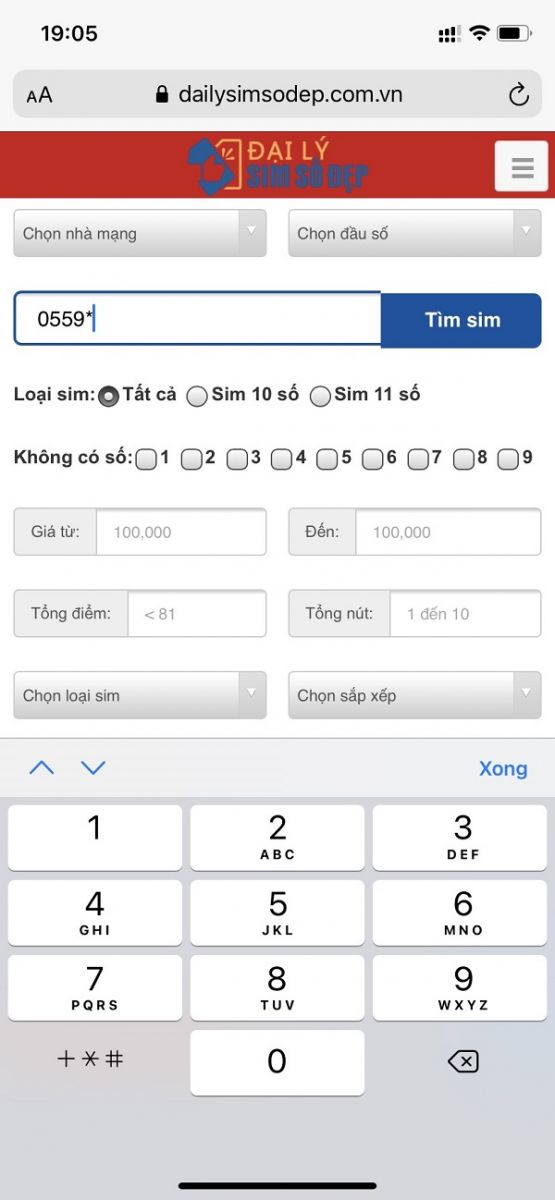Open the Chọn loại sim combo box
This screenshot has width=555, height=1200.
140,695
